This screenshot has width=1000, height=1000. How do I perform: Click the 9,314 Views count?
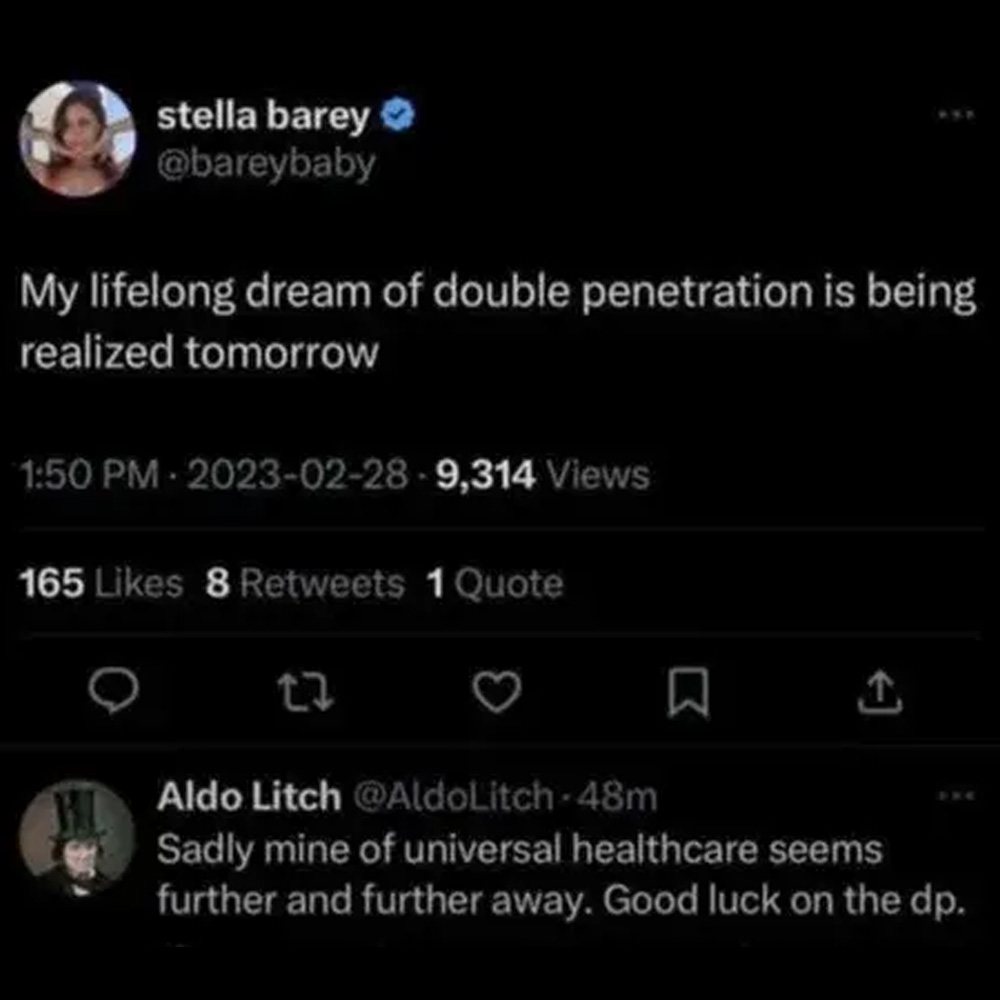click(x=543, y=475)
